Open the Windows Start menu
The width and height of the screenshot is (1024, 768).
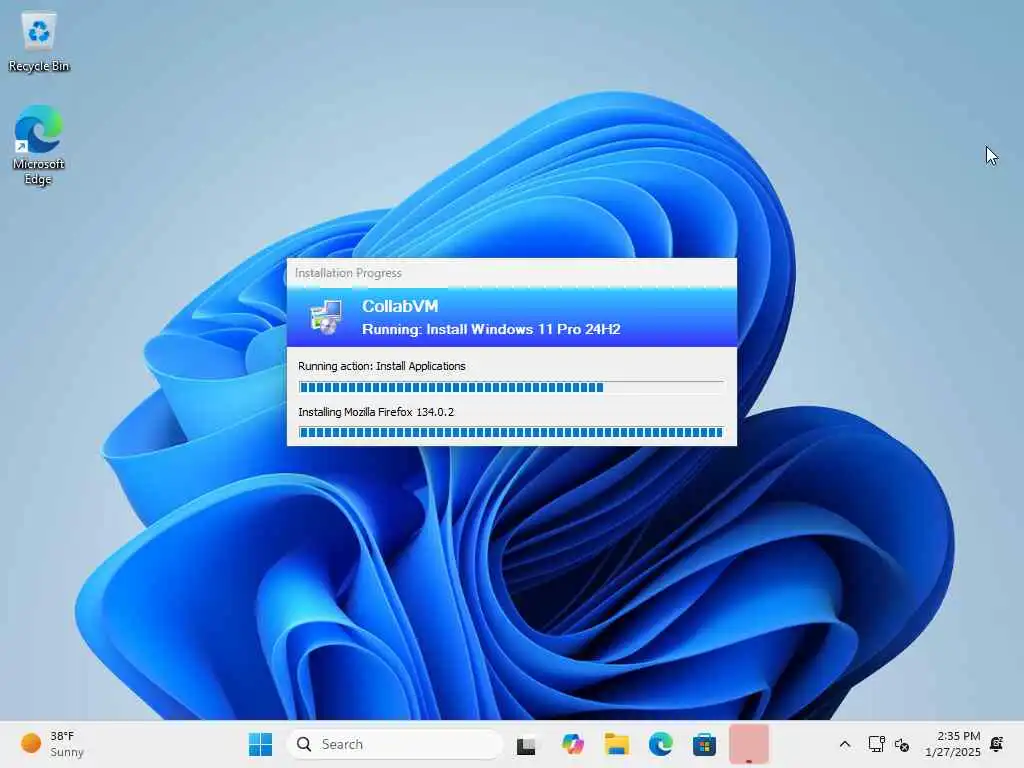[261, 744]
